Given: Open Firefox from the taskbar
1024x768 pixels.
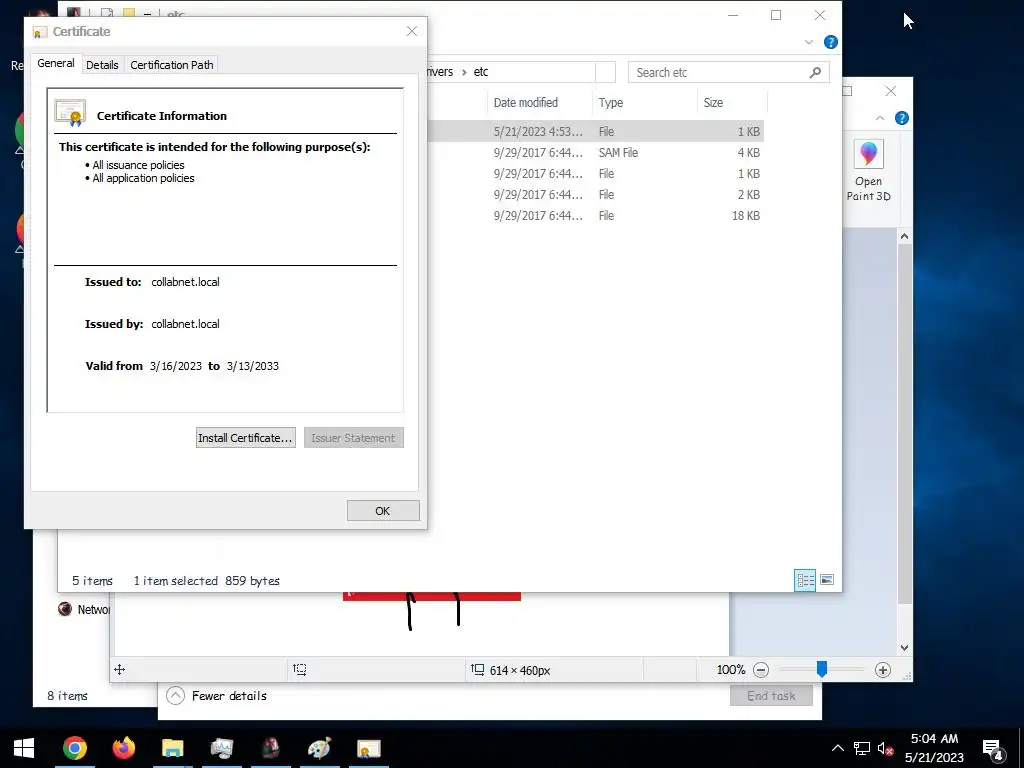Looking at the screenshot, I should tap(124, 748).
